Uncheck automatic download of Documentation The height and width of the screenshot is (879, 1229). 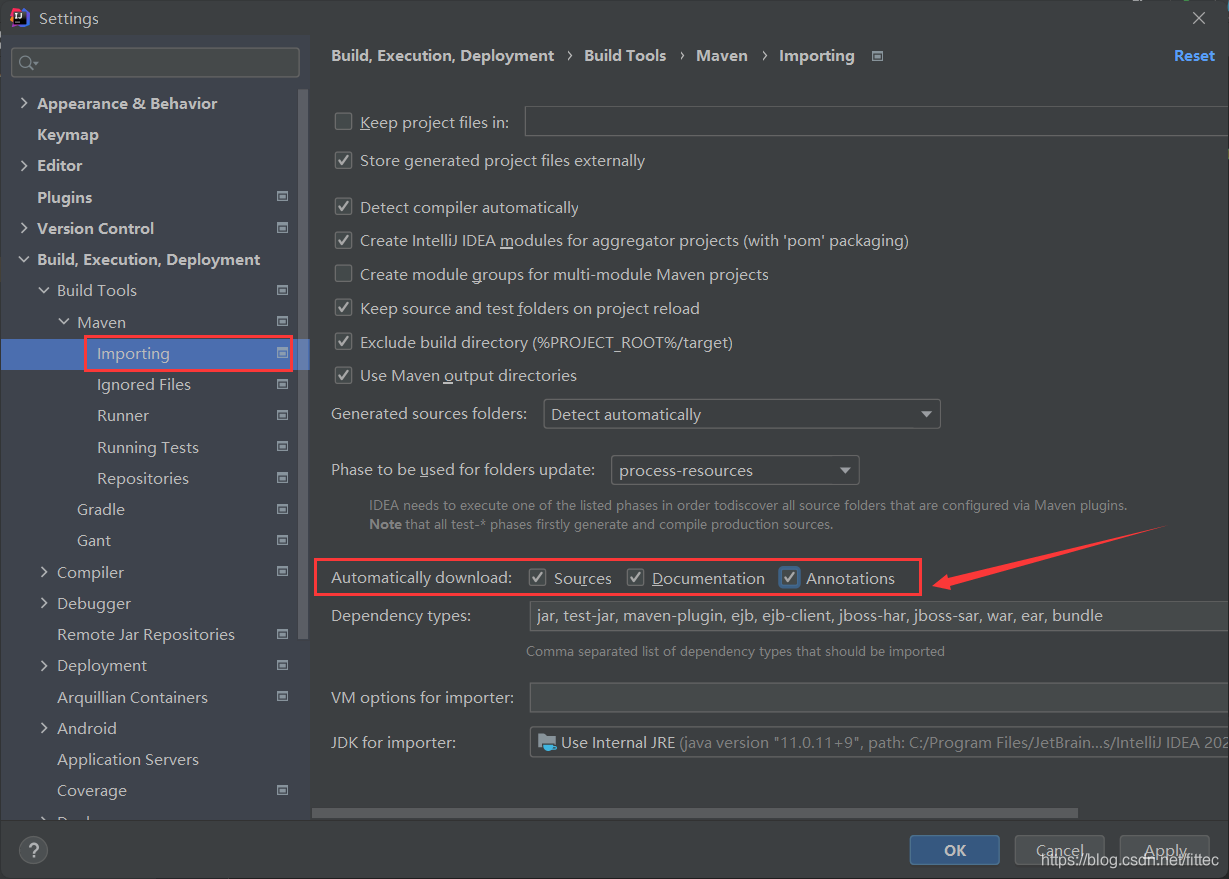635,578
